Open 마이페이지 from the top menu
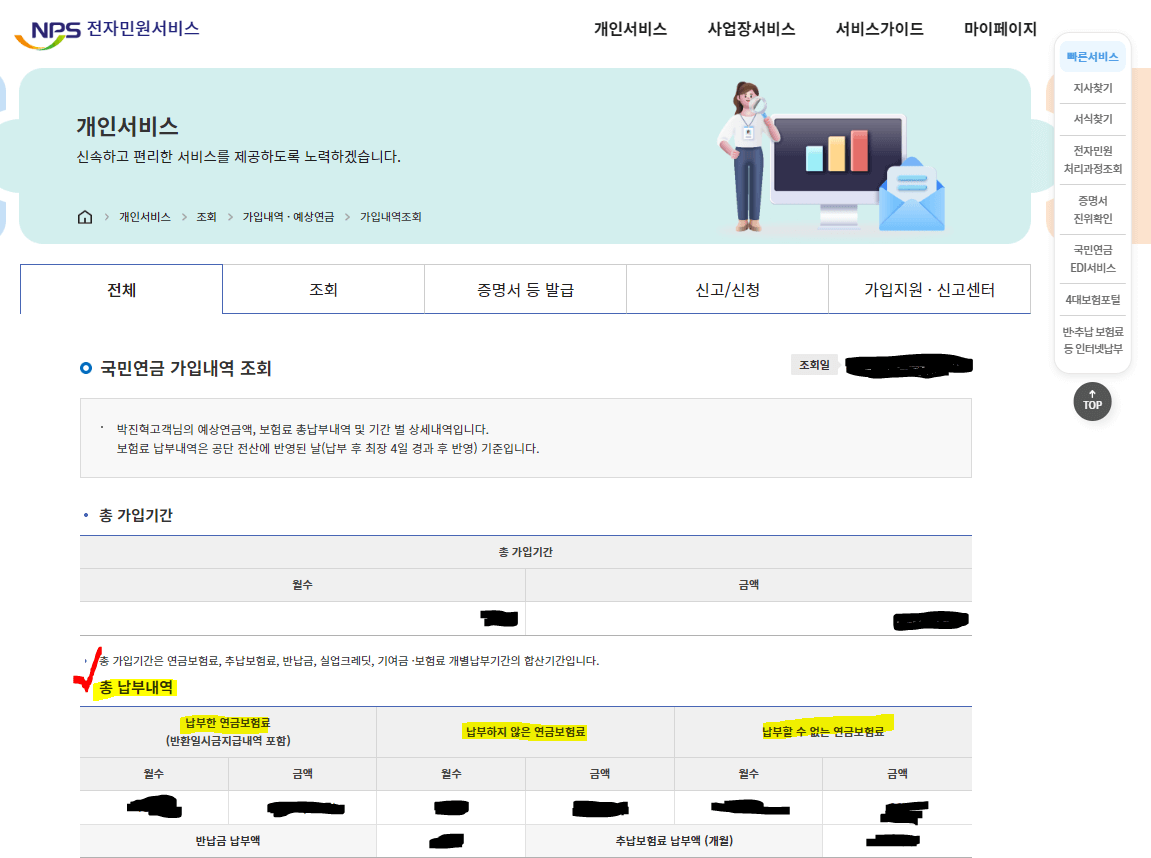 click(x=1002, y=29)
